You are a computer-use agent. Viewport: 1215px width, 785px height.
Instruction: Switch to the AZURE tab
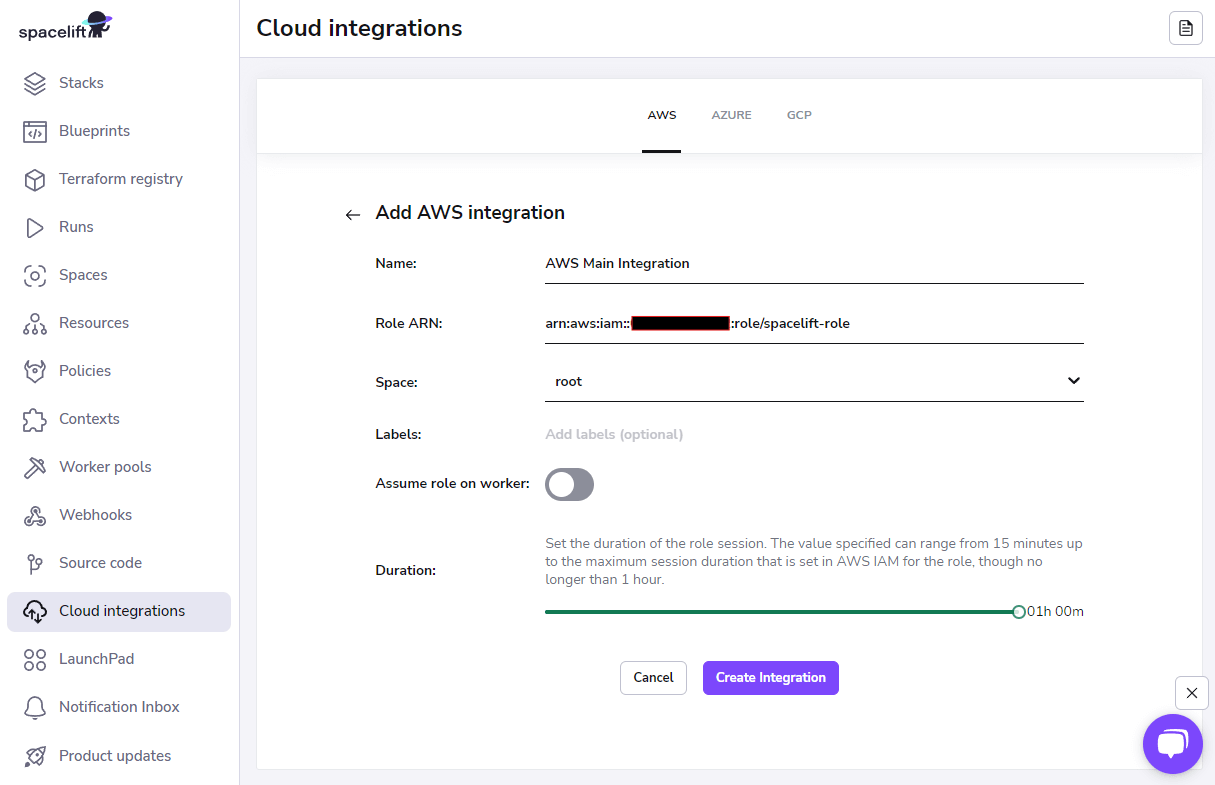(731, 115)
